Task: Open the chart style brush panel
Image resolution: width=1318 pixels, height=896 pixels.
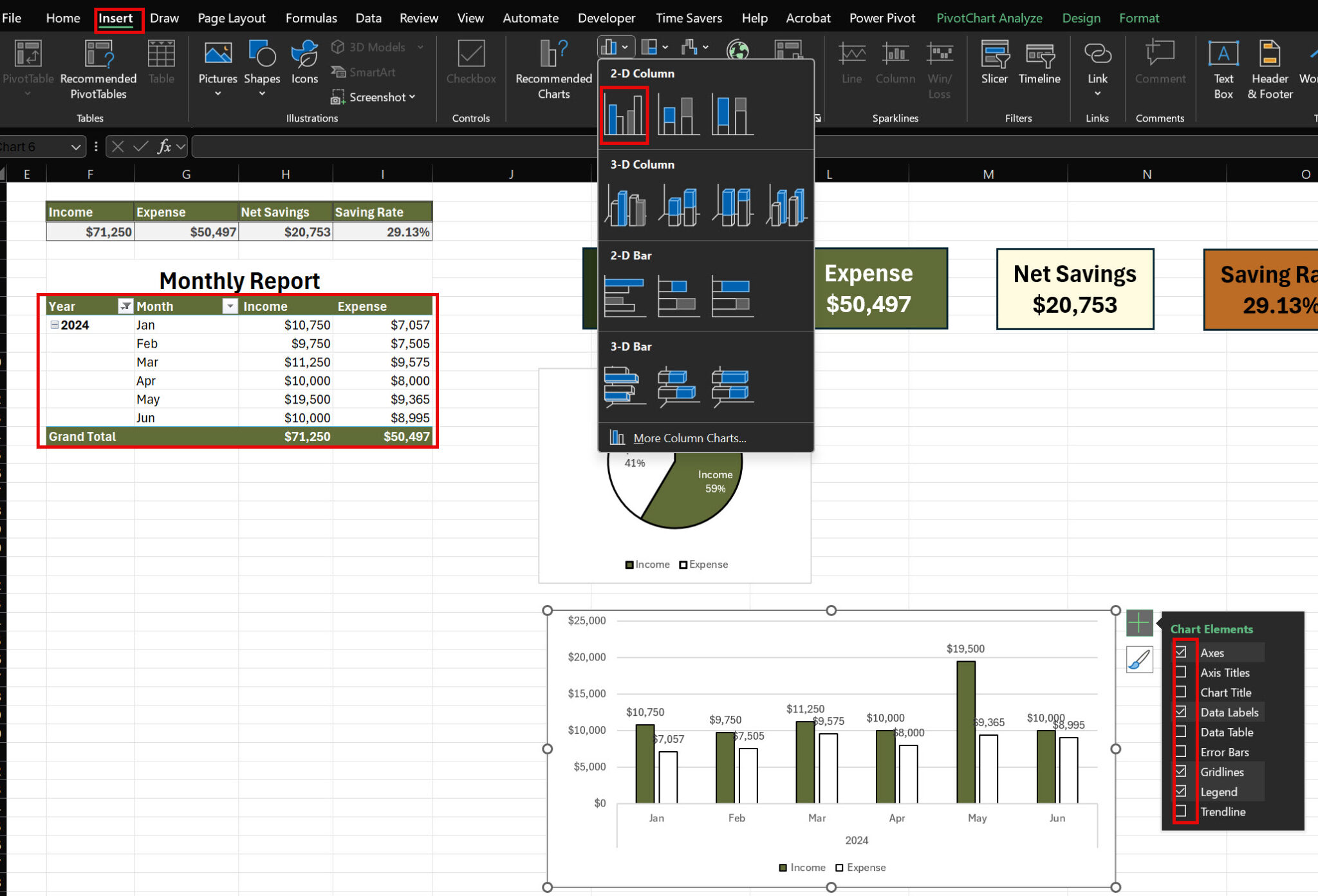Action: click(1139, 660)
